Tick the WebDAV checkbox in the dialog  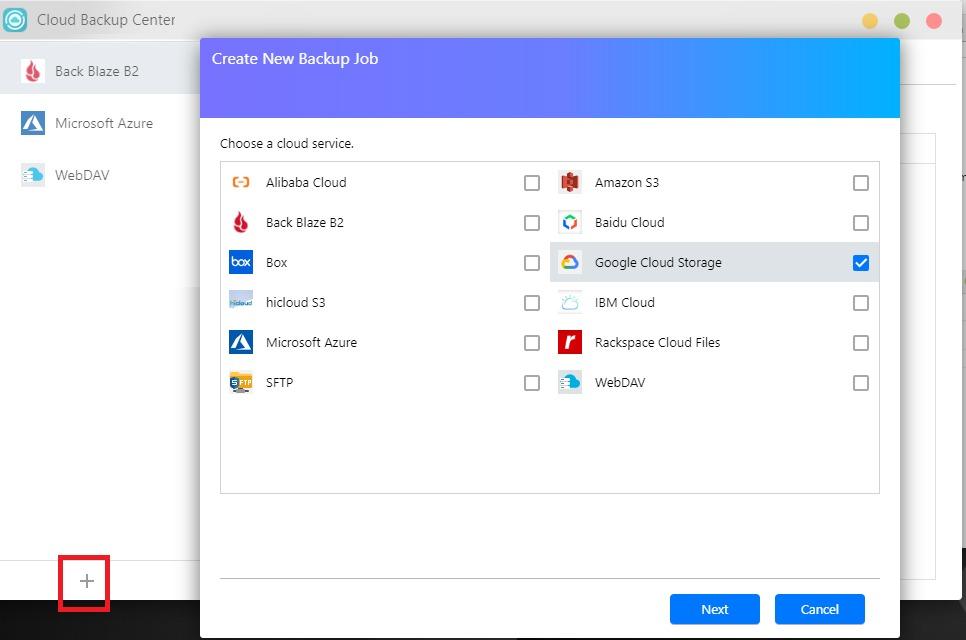(860, 383)
